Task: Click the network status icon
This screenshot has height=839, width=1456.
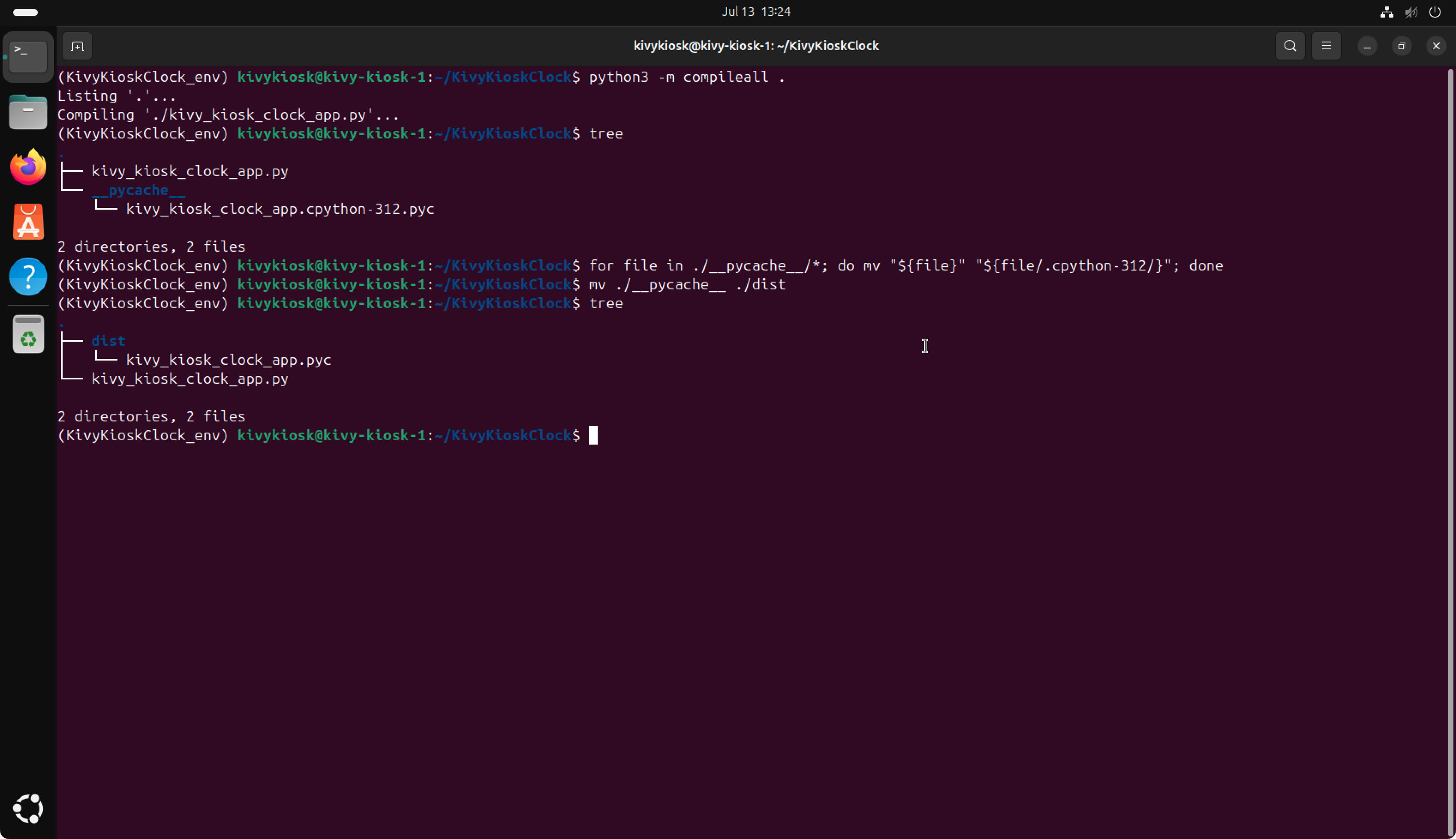Action: click(x=1387, y=12)
